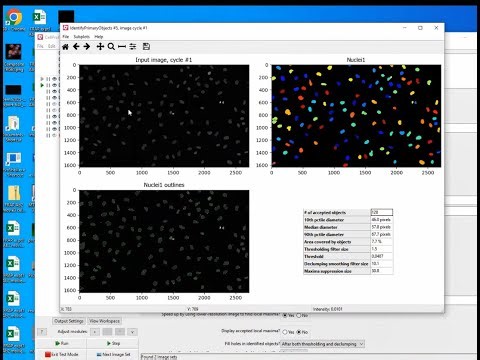The image size is (480, 360).
Task: Click Exit Test Mode
Action: (61, 354)
